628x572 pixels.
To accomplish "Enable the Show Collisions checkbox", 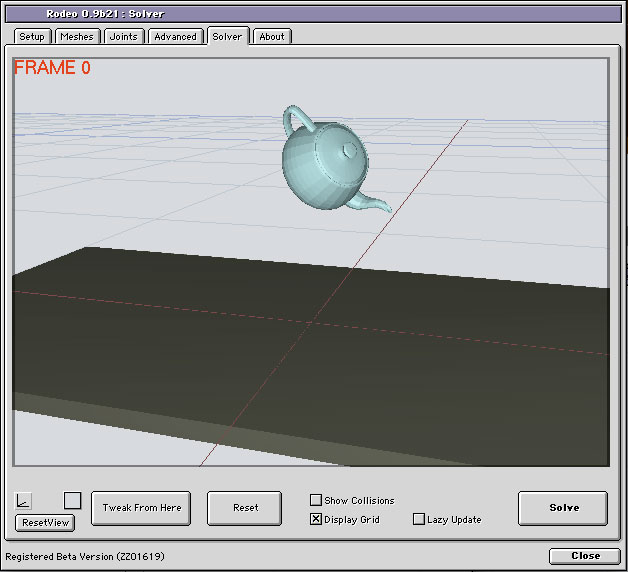I will (x=316, y=500).
